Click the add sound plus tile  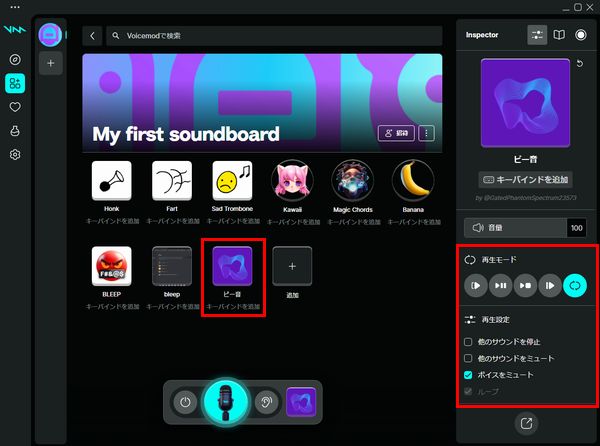pyautogui.click(x=292, y=266)
